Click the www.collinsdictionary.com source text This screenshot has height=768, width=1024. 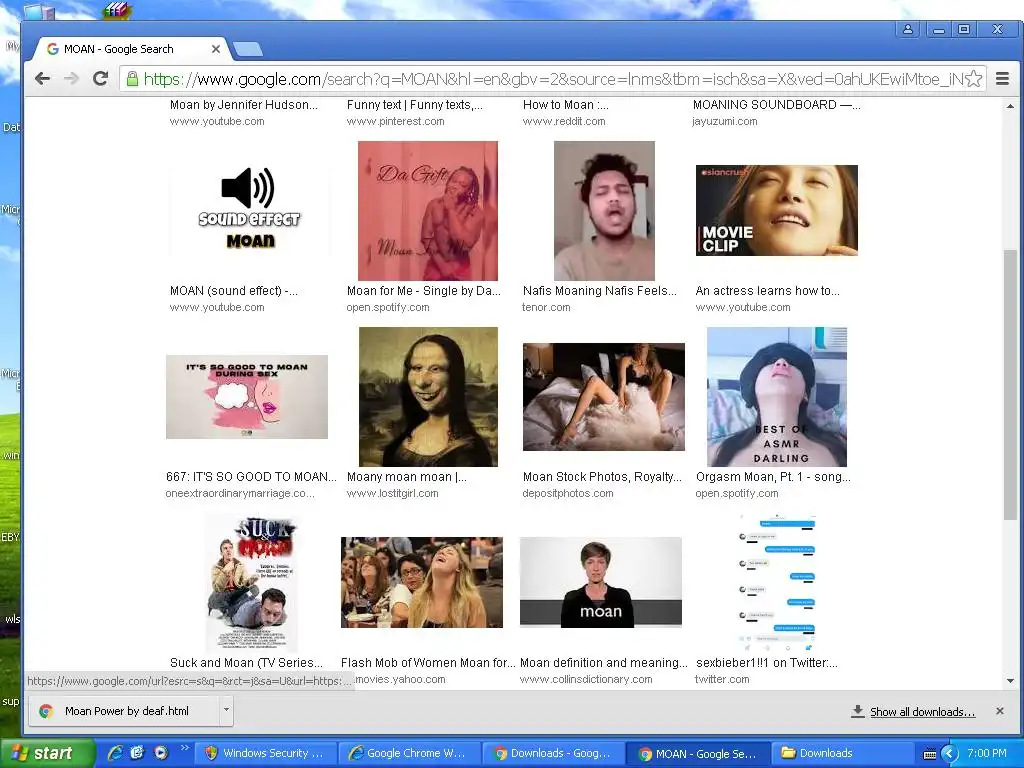click(586, 679)
